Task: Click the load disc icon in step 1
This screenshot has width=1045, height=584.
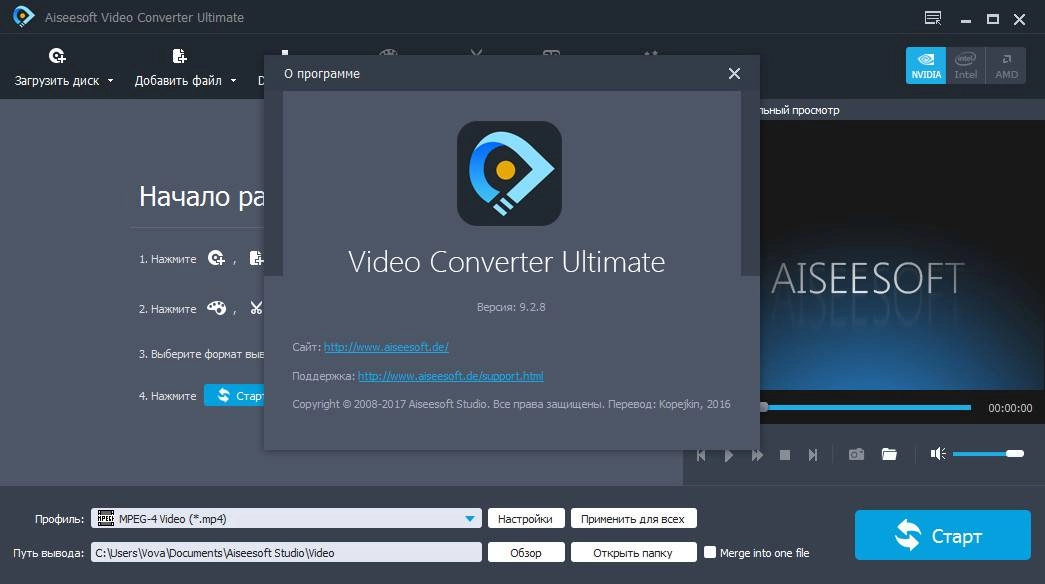Action: [216, 258]
